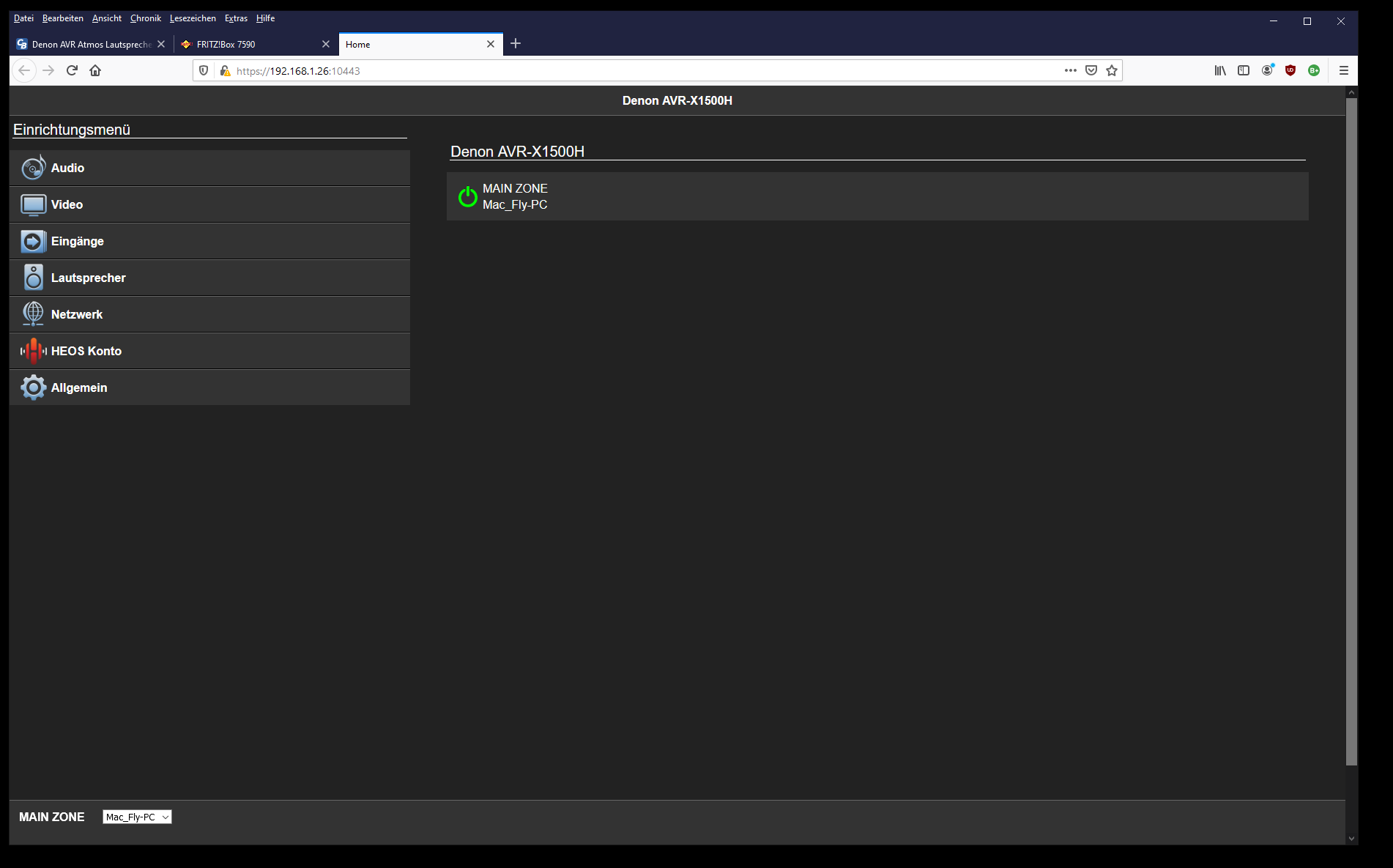The width and height of the screenshot is (1393, 868).
Task: Open the Allgemein gear icon
Action: (33, 387)
